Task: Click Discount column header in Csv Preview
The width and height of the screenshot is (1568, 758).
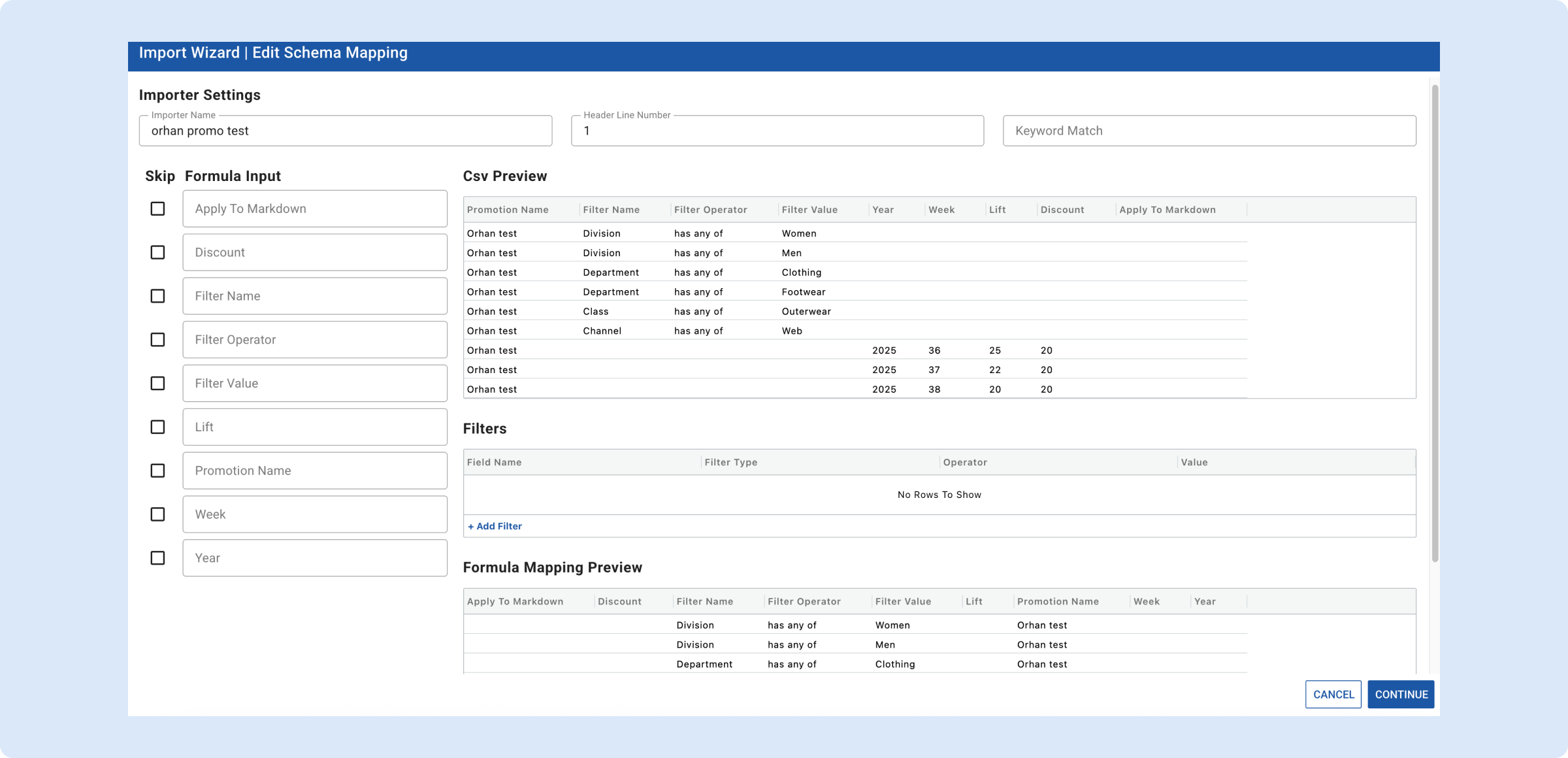Action: pos(1062,210)
